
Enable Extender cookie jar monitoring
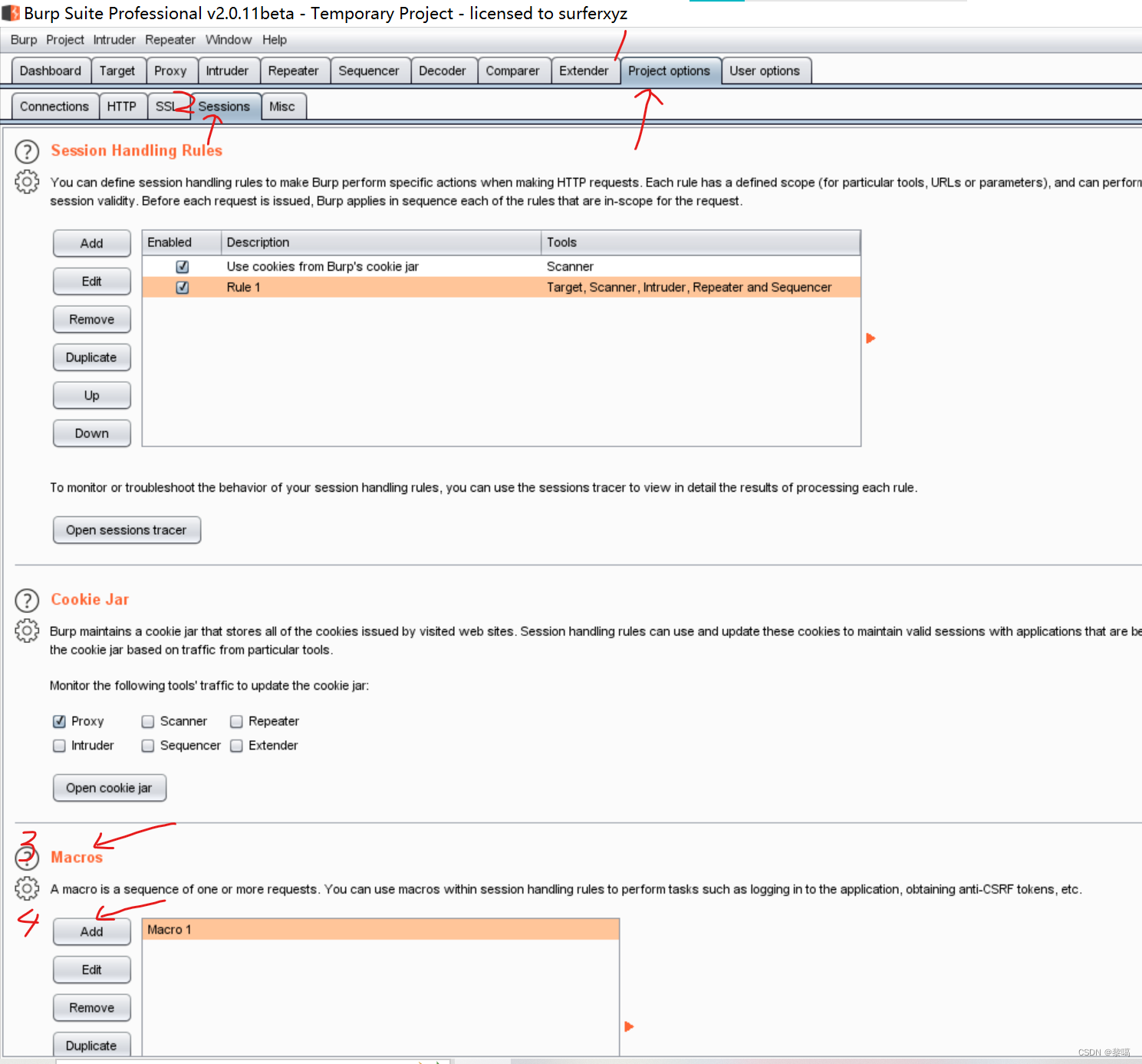click(236, 746)
